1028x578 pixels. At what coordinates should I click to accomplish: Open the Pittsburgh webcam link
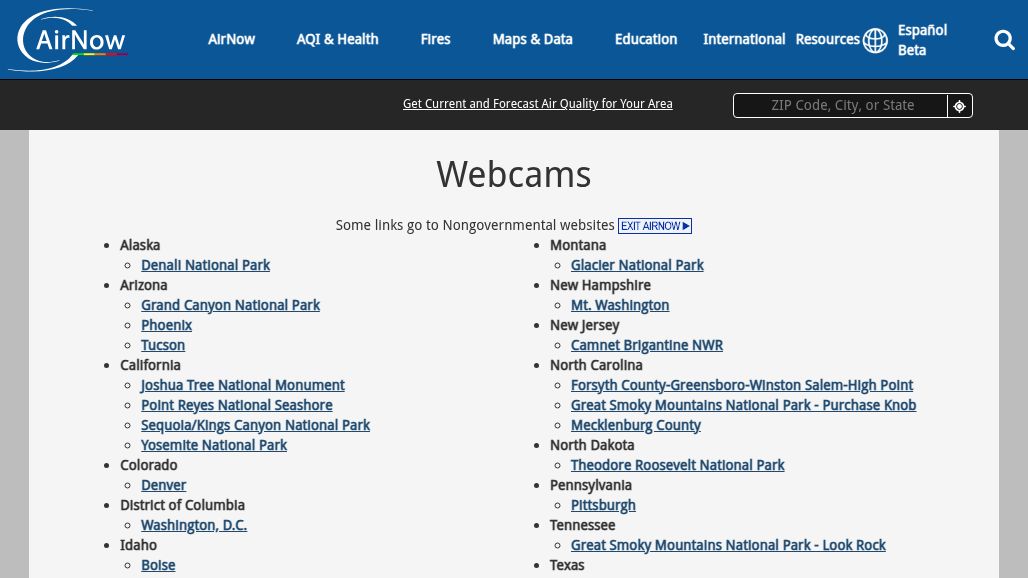pyautogui.click(x=603, y=505)
